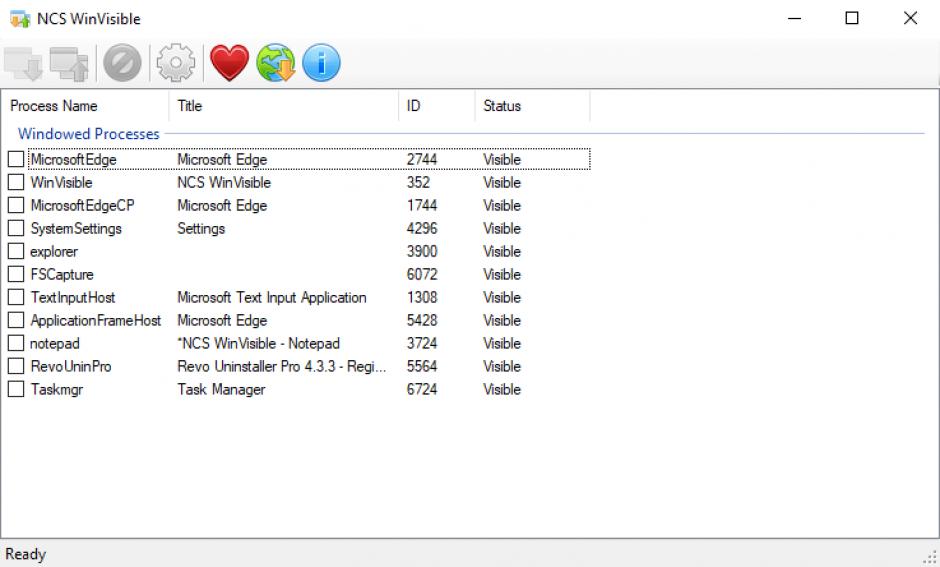Click ID 1308 cell
Viewport: 940px width, 567px height.
click(x=422, y=297)
